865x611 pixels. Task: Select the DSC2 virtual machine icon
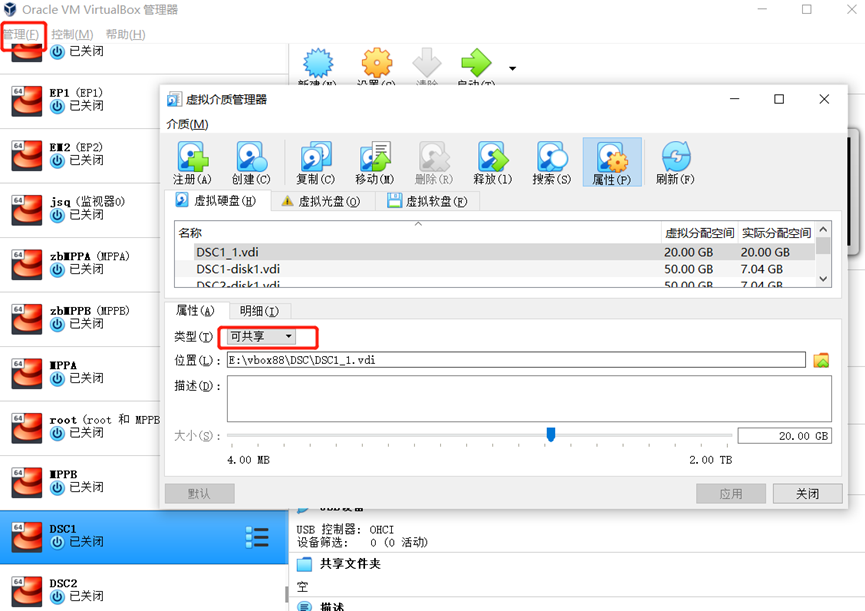[x=26, y=591]
